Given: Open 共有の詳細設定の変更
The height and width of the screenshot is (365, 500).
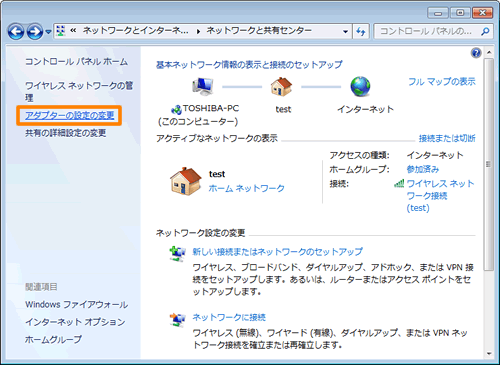Looking at the screenshot, I should pos(66,133).
